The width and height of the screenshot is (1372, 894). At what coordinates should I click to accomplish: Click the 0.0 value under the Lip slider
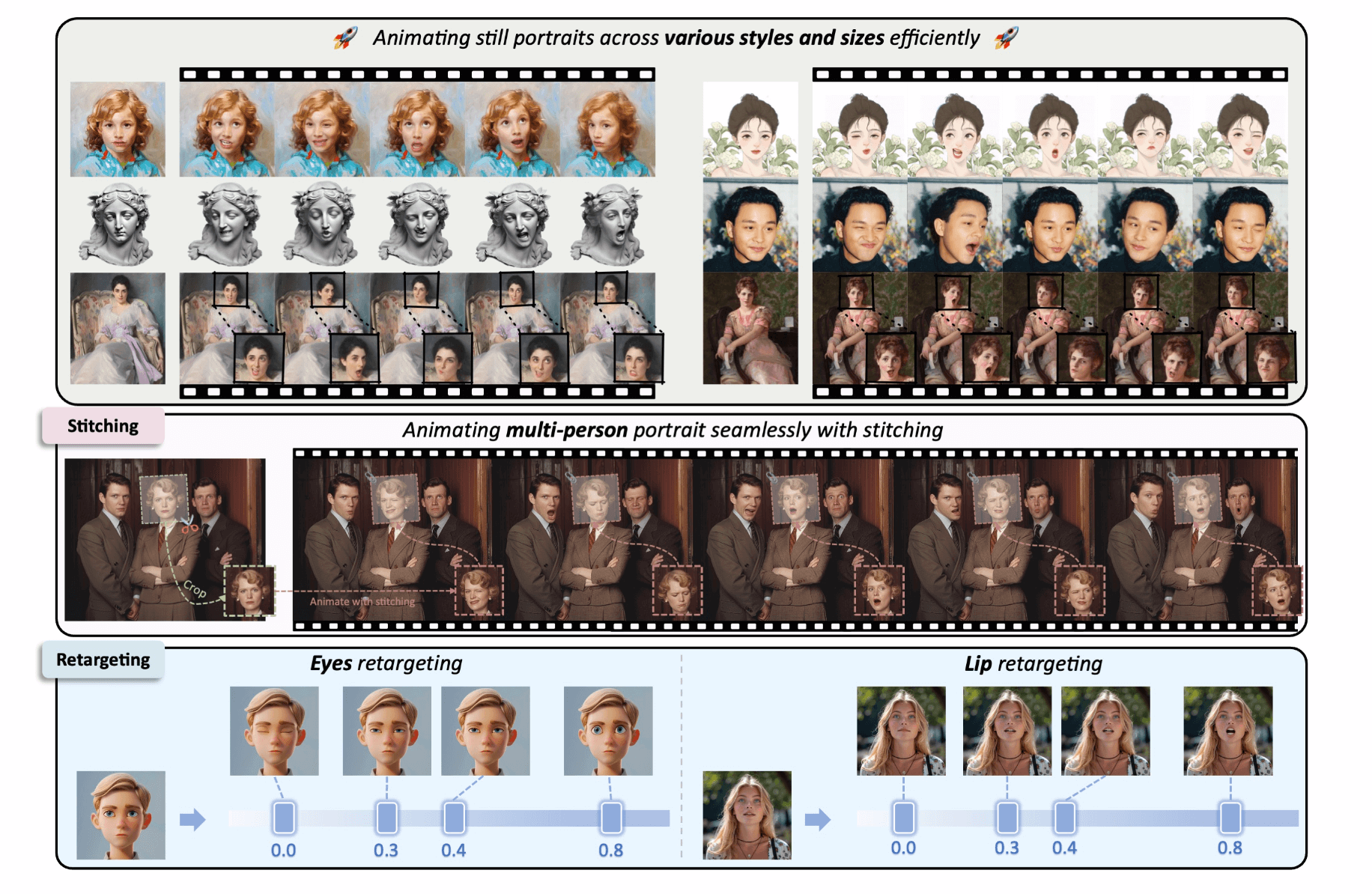pos(903,848)
